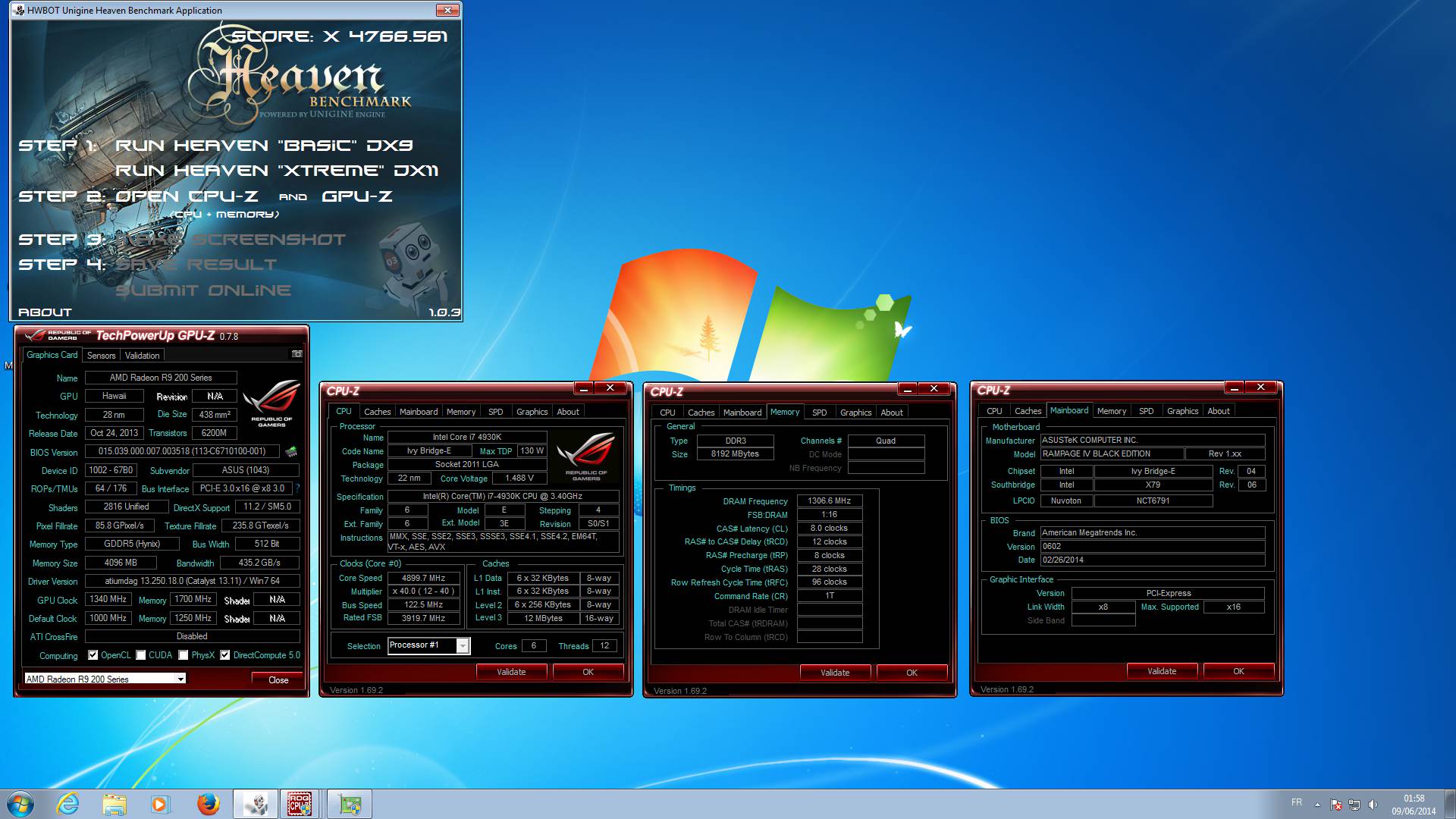Click the Specification field i7-4930K CPU @ 3.40GHz
Image resolution: width=1456 pixels, height=819 pixels.
pos(503,497)
